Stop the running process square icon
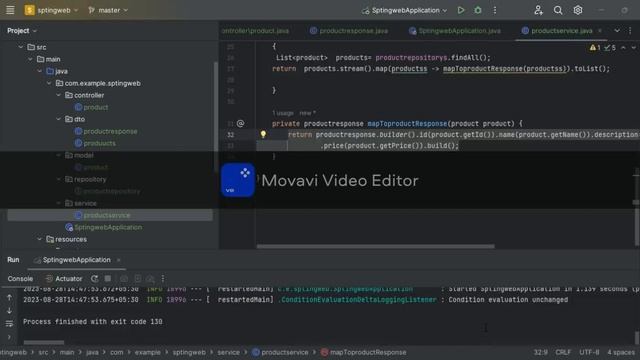Image resolution: width=640 pixels, height=360 pixels. 108,278
